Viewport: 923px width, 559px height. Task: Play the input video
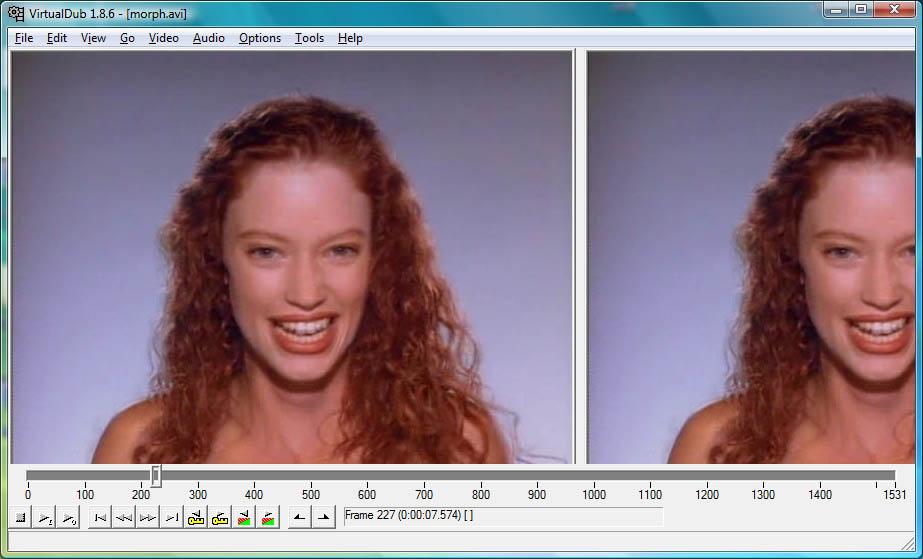click(45, 518)
